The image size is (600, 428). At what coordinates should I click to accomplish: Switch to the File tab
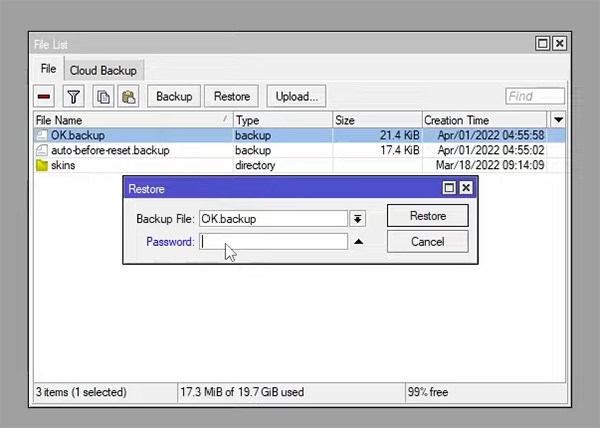[x=48, y=69]
